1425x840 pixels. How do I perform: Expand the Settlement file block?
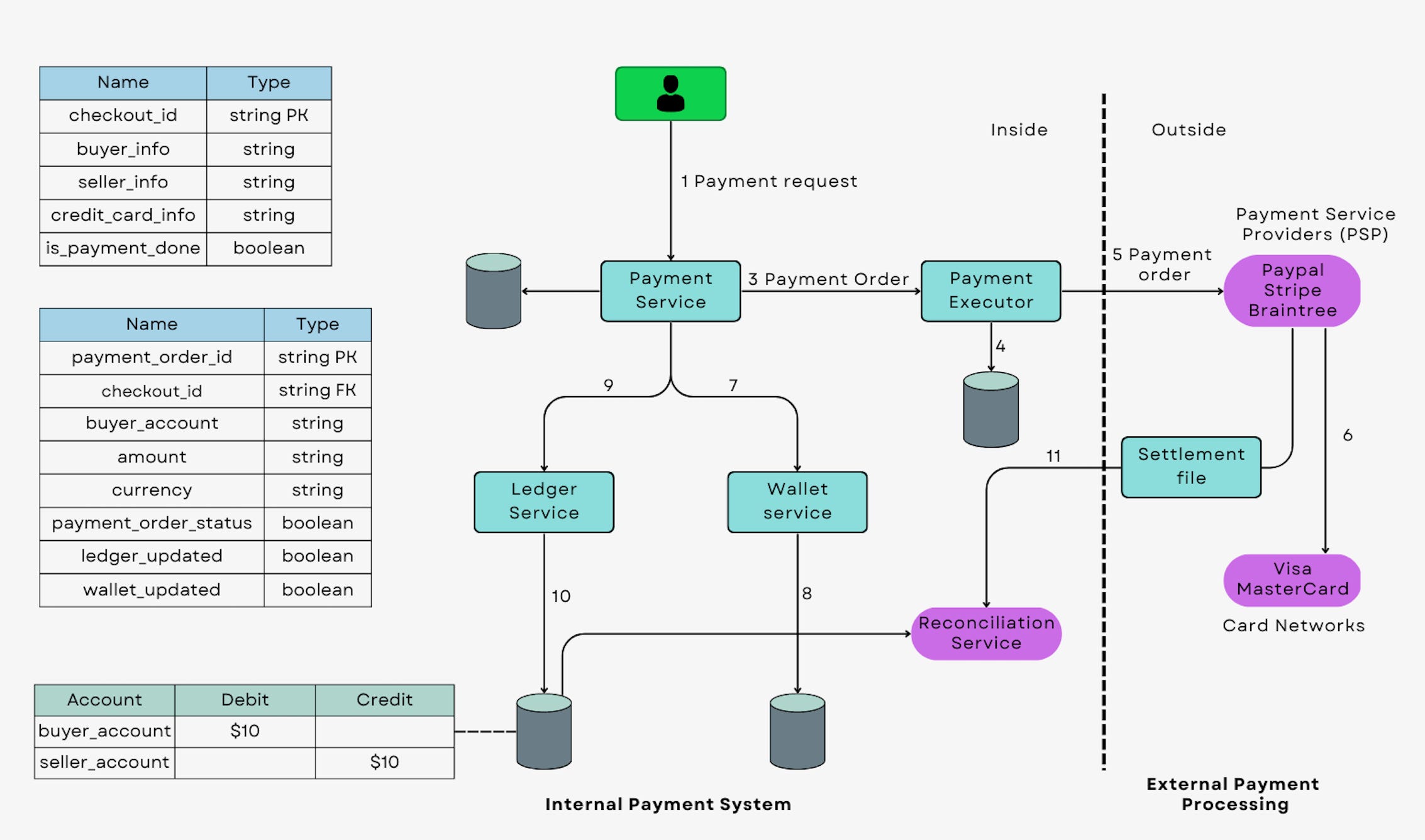(1191, 466)
